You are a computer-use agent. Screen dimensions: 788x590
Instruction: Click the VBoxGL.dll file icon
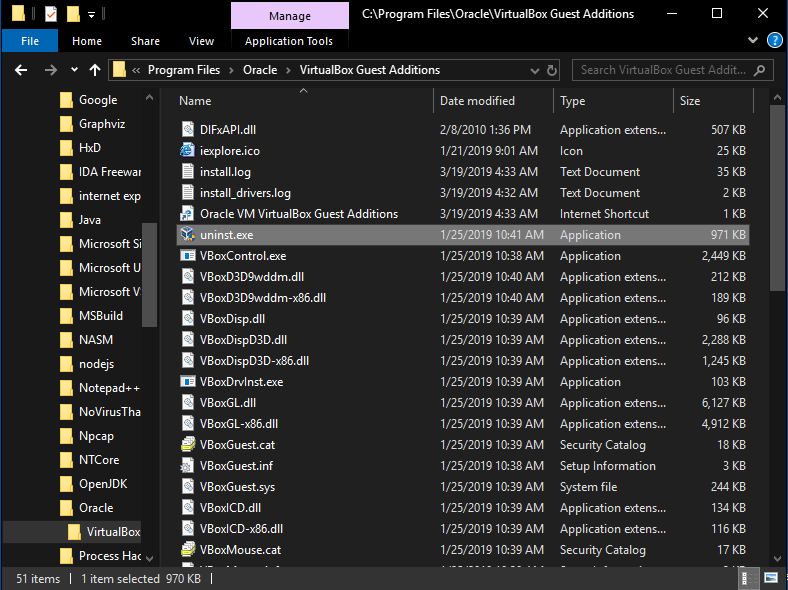tap(187, 403)
